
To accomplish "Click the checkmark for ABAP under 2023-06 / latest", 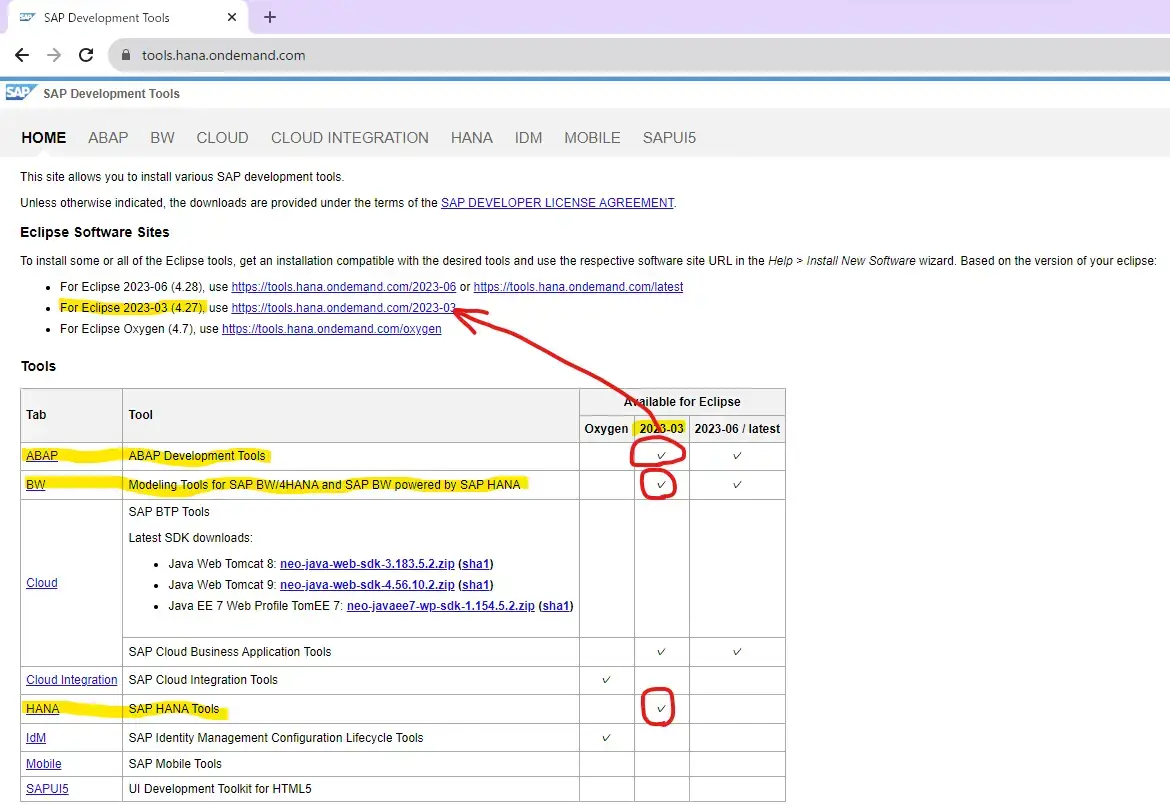I will point(737,456).
